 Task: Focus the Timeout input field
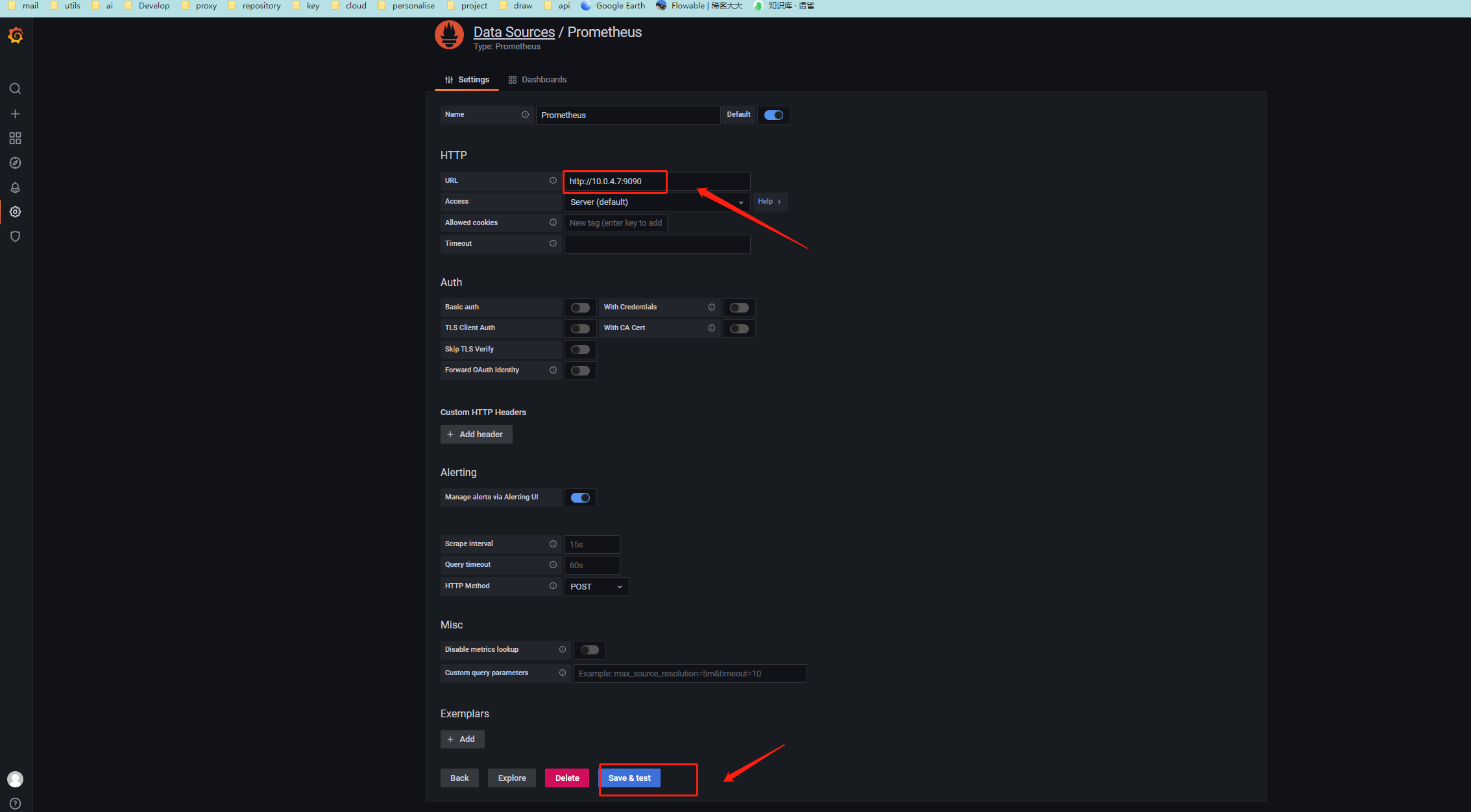coord(657,245)
